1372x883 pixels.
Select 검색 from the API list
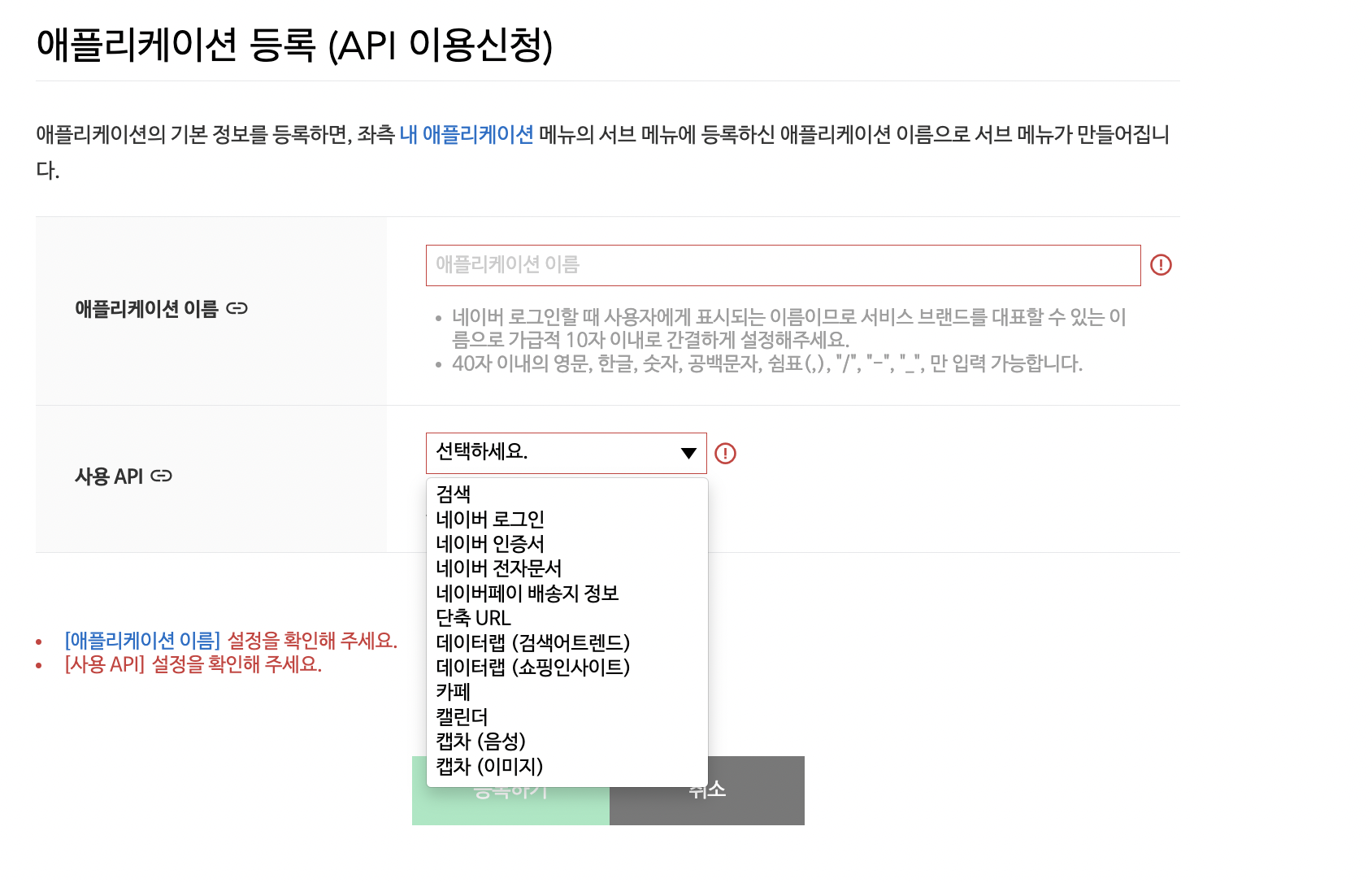tap(567, 494)
